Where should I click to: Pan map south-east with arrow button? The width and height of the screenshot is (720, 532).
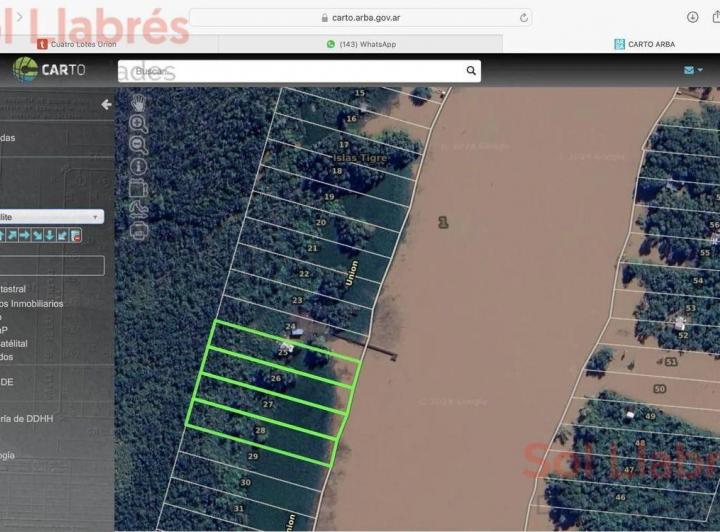coord(38,235)
